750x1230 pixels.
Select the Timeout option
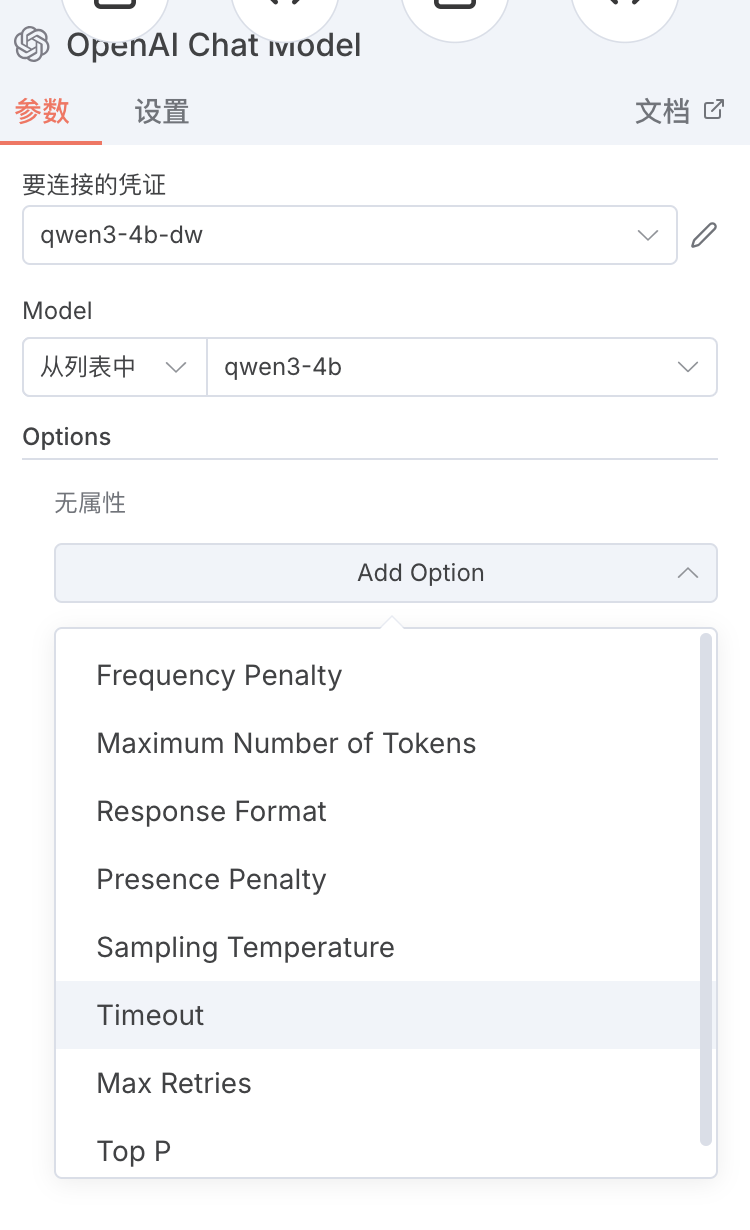[x=150, y=1016]
